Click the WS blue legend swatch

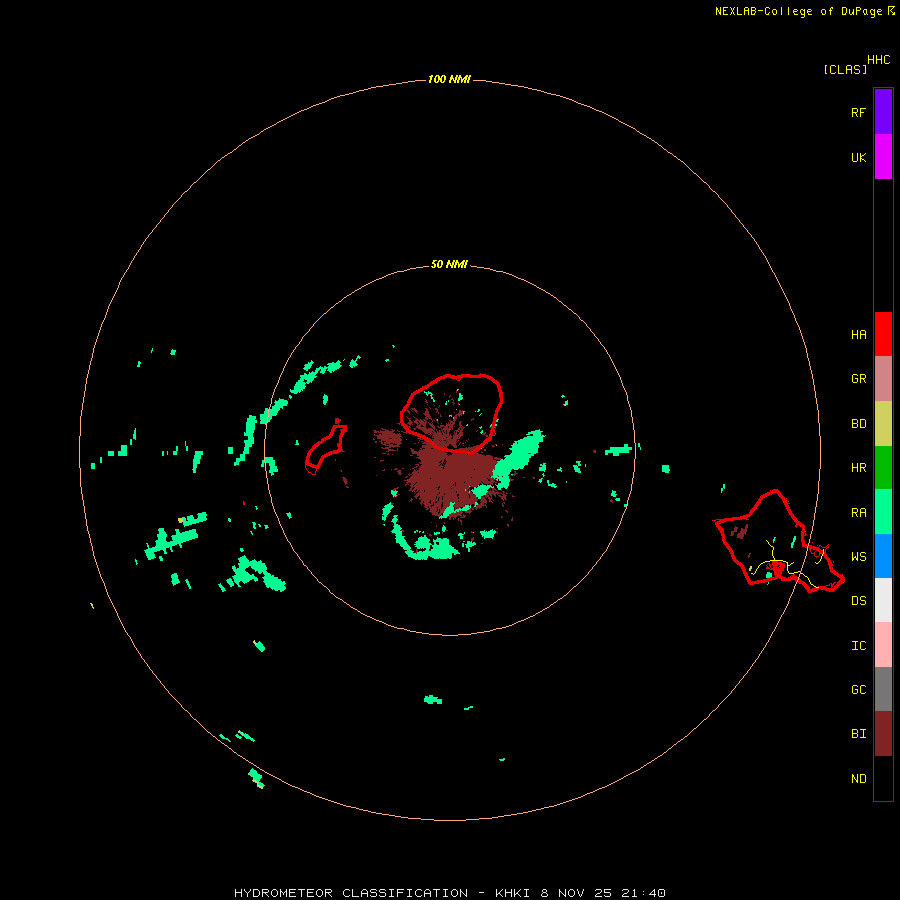point(883,556)
